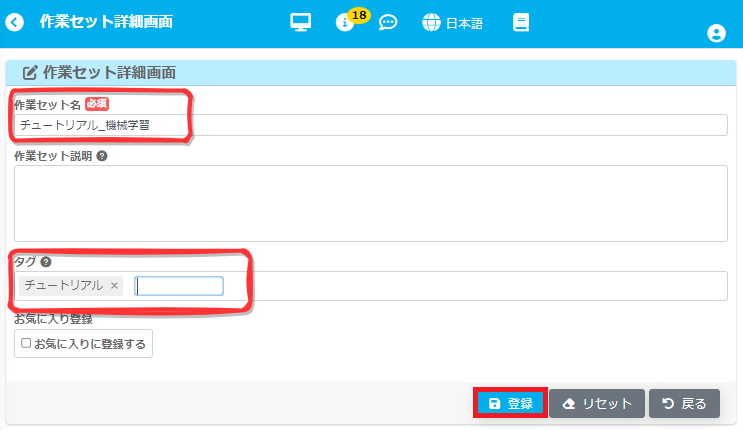This screenshot has width=743, height=431.
Task: Open the monitor screen icon
Action: pos(301,22)
